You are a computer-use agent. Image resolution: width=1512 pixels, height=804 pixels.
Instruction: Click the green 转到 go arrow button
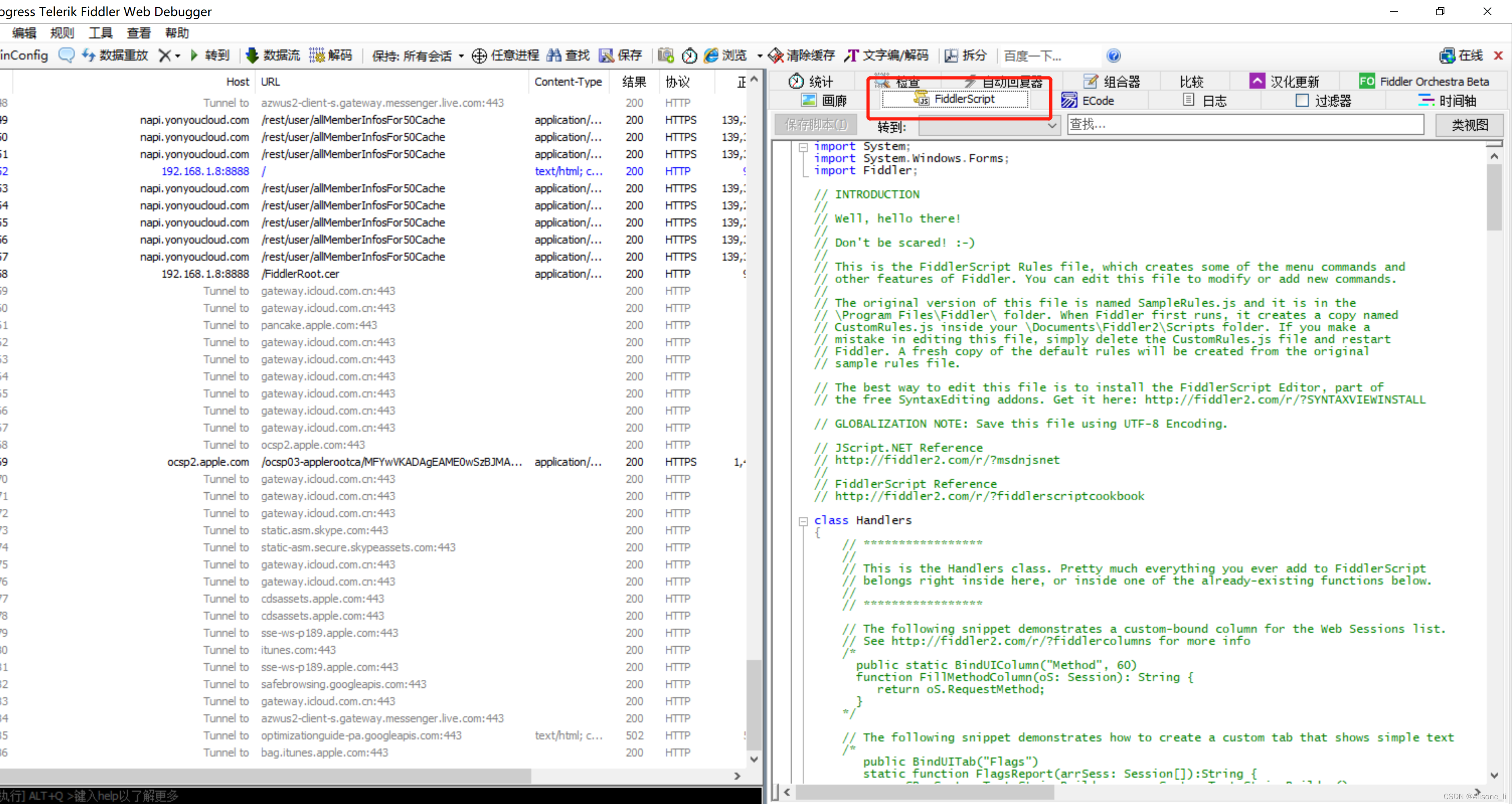point(210,55)
